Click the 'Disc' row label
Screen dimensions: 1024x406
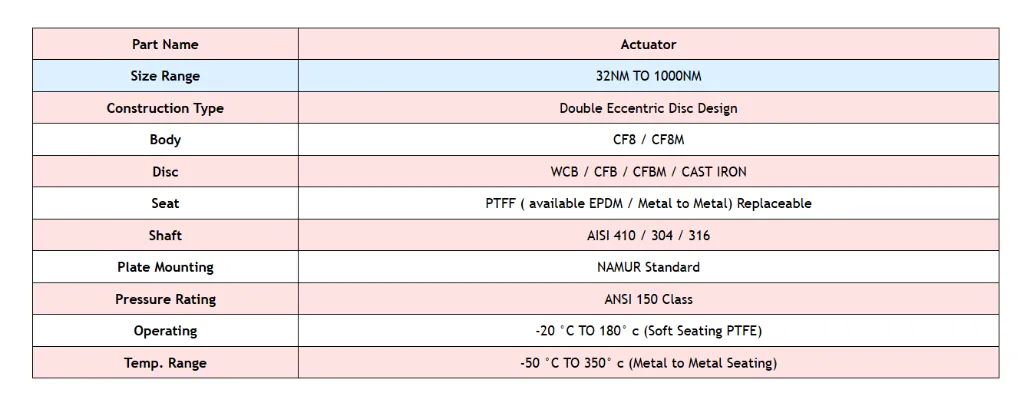pos(165,172)
